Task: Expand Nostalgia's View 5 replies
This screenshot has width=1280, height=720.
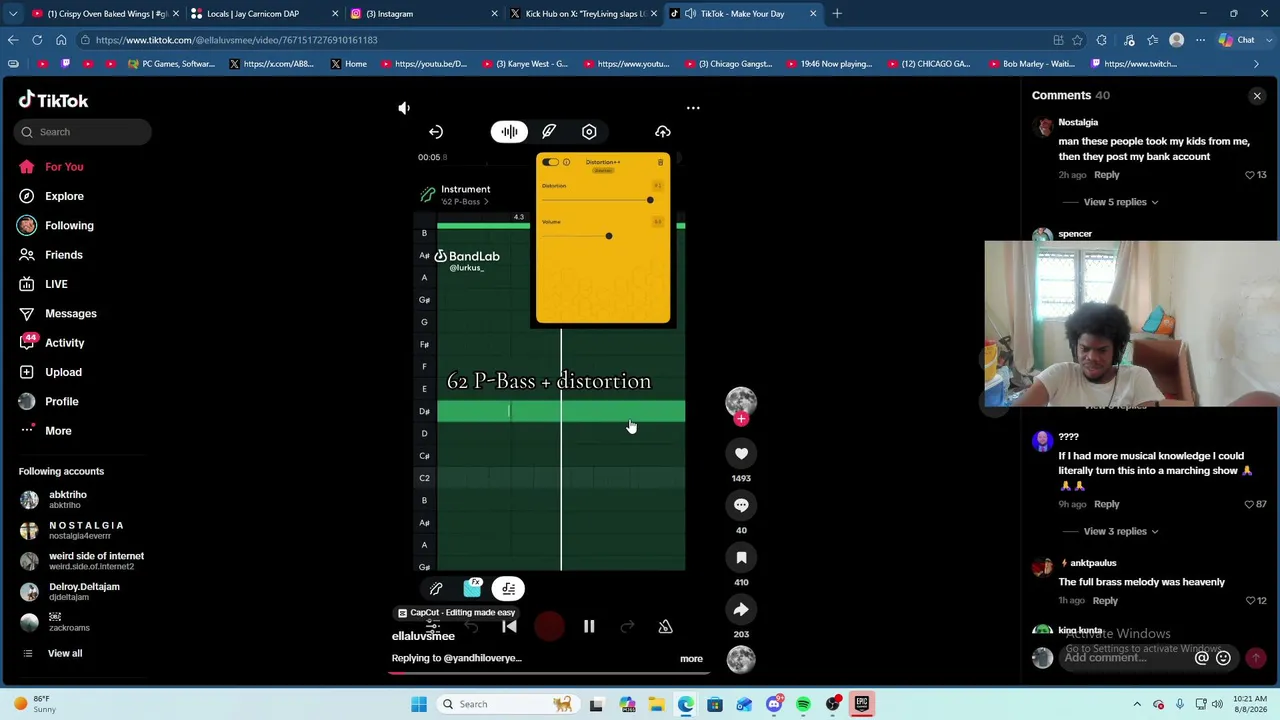Action: 1120,202
